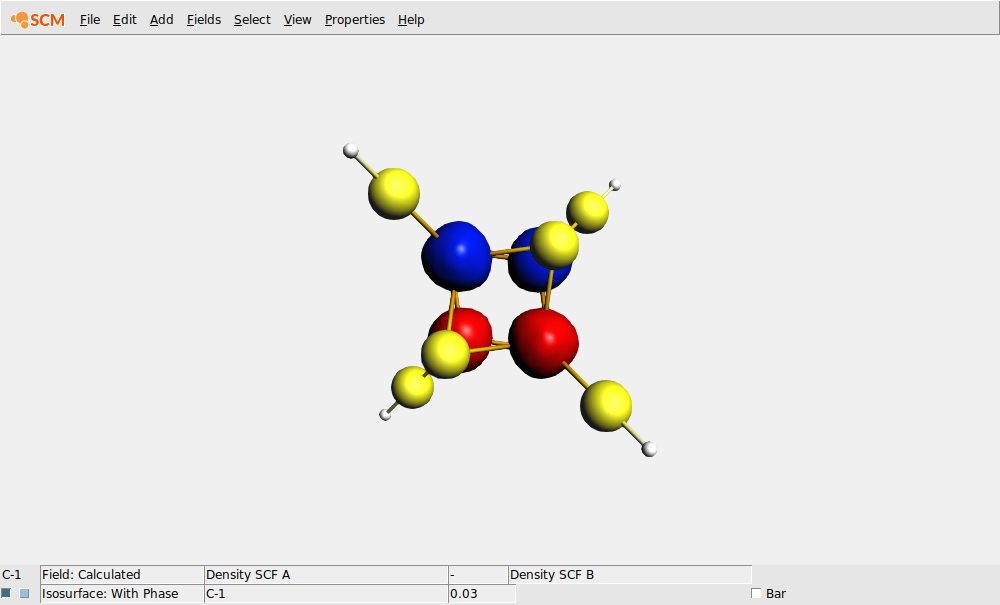The image size is (1000, 605).
Task: Select a blue nitrogen atom in the molecule
Action: [459, 253]
